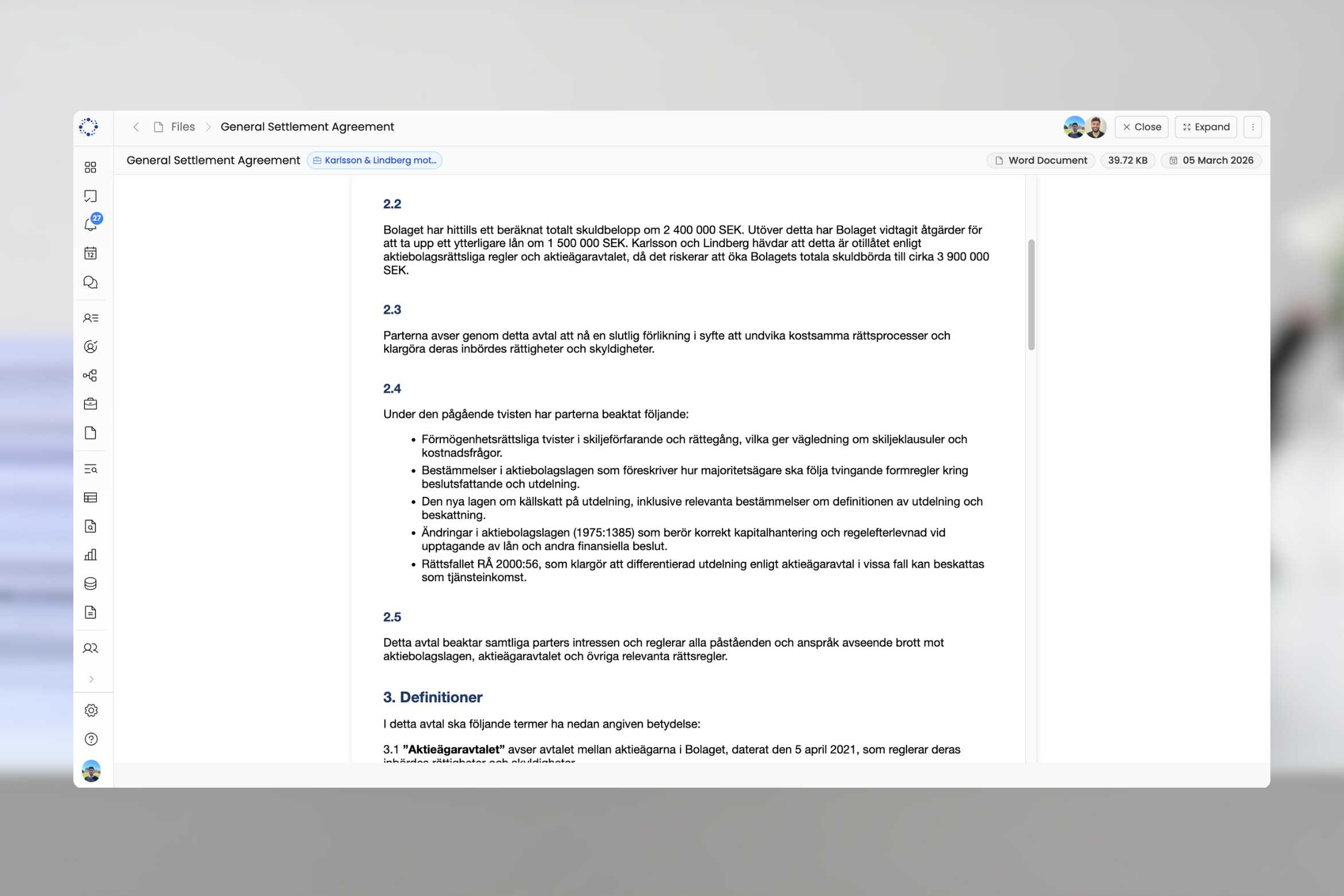Screen dimensions: 1344x896
Task: Open the database stack icon
Action: pos(91,584)
